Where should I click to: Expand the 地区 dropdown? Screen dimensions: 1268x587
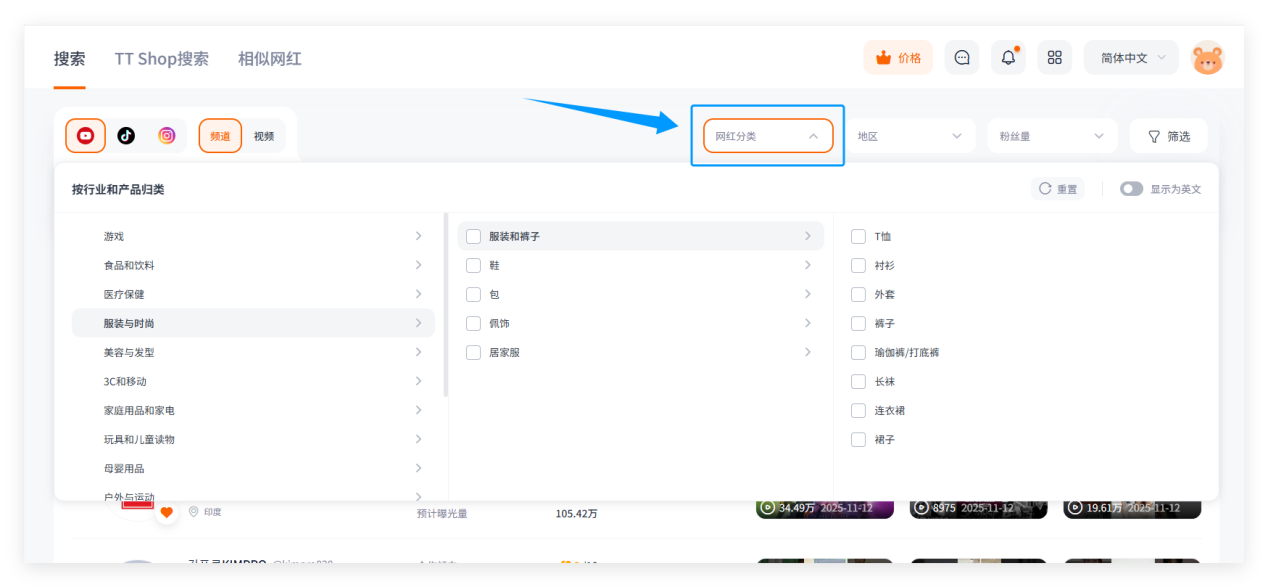point(909,136)
